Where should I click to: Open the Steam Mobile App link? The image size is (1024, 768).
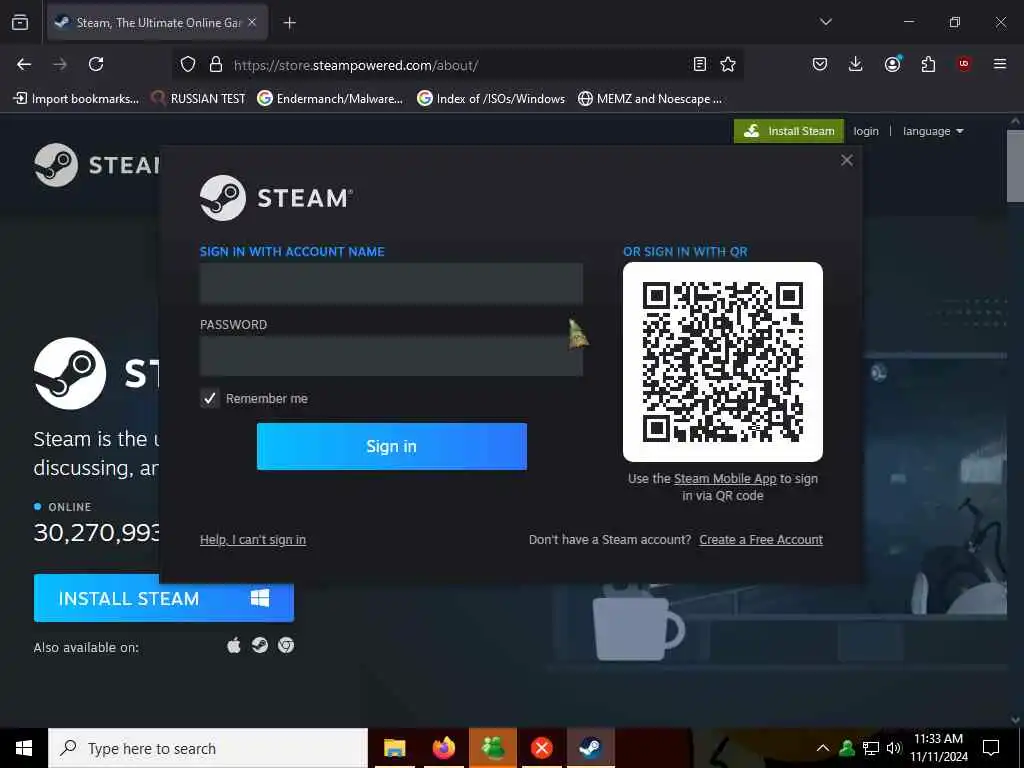point(725,479)
